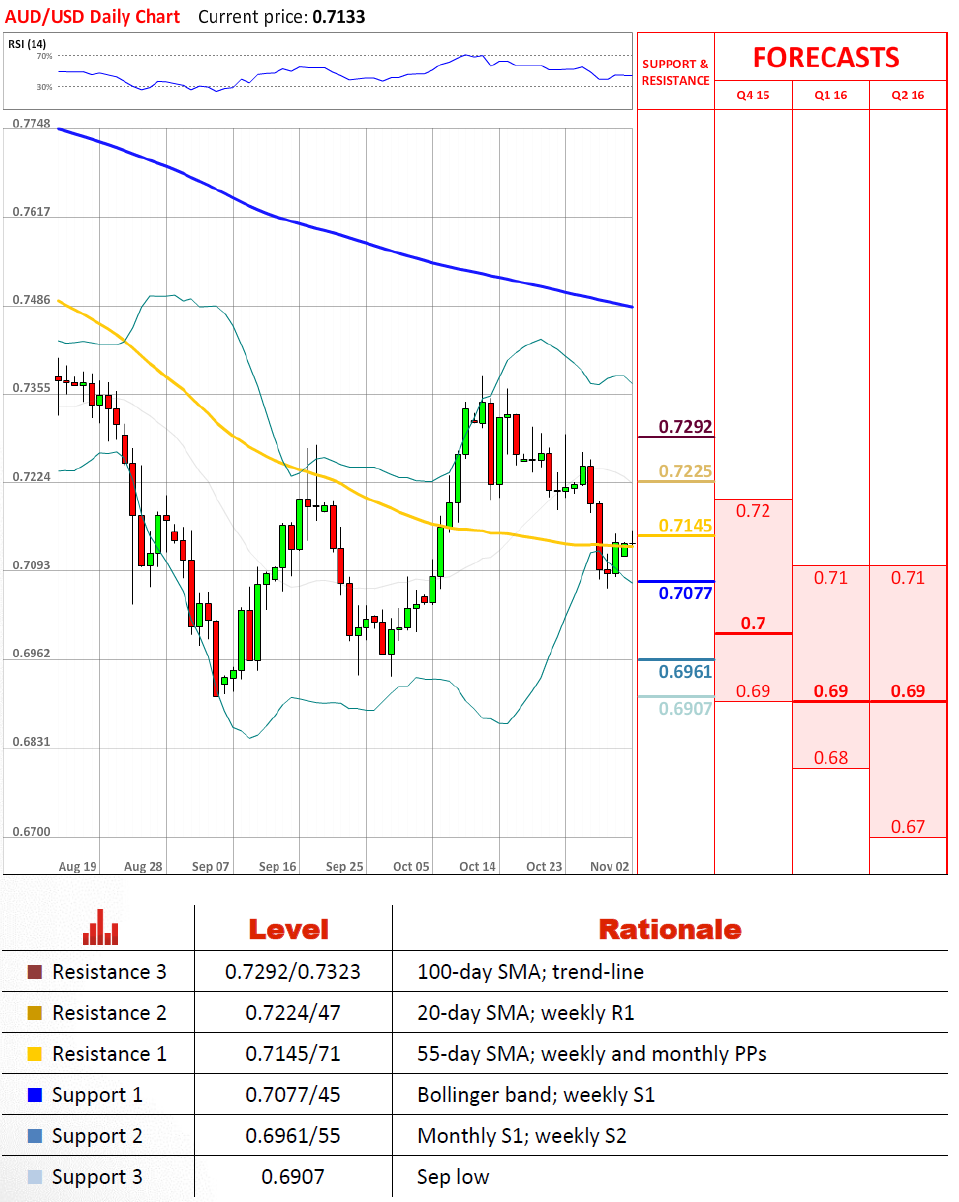This screenshot has height=1202, width=959.
Task: Click the Sep 16 date label
Action: coord(277,866)
